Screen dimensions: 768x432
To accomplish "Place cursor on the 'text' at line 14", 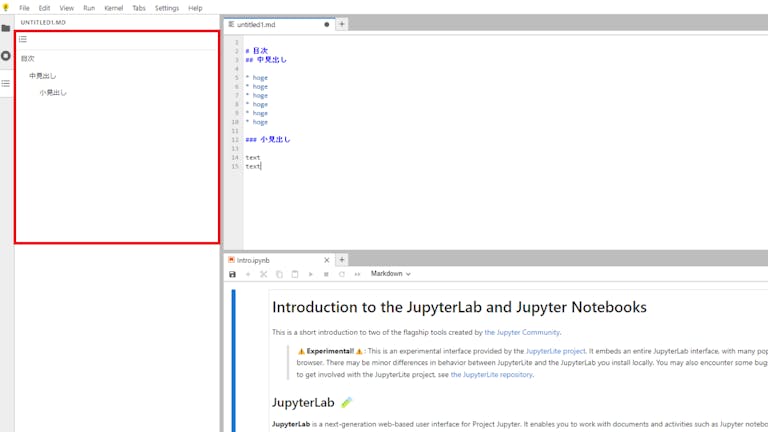I will (253, 157).
